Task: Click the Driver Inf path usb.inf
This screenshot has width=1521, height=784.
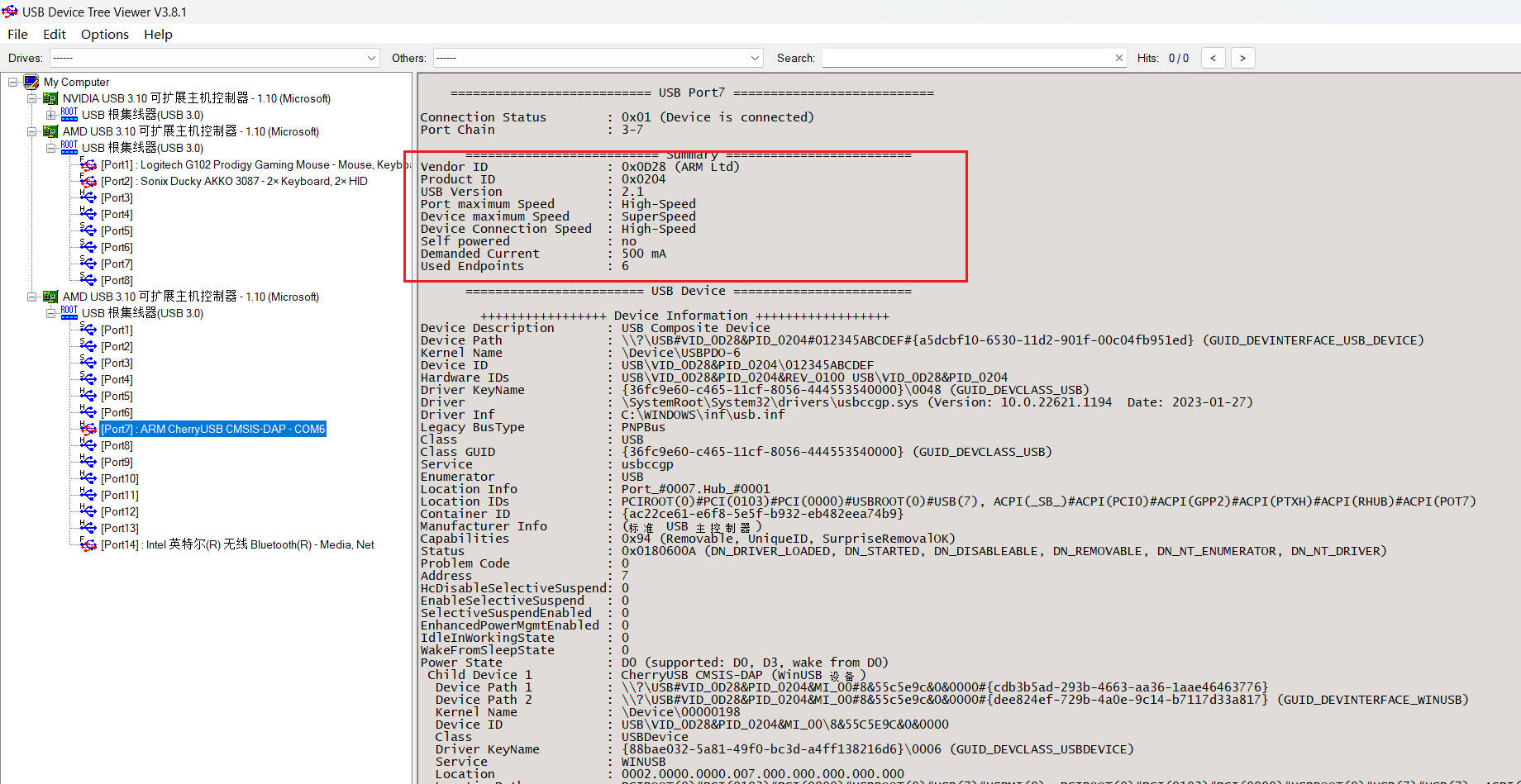Action: [x=703, y=415]
